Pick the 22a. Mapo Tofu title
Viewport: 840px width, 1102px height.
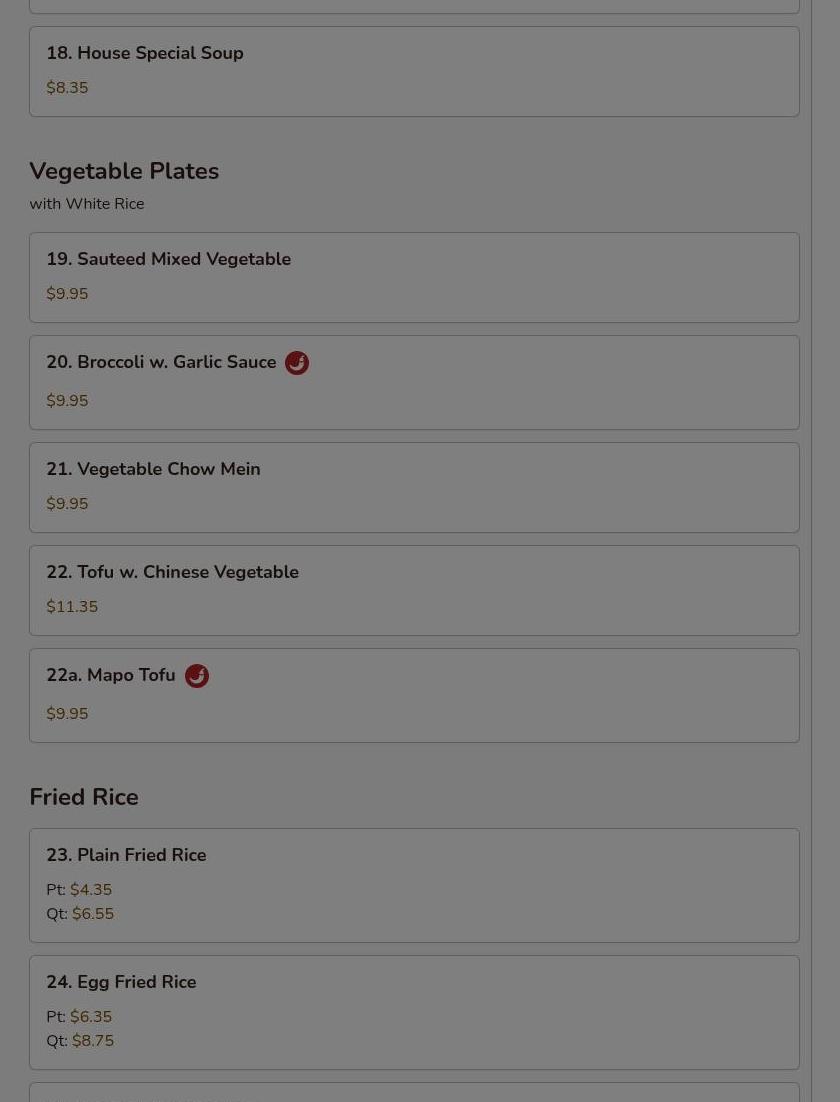pos(111,676)
